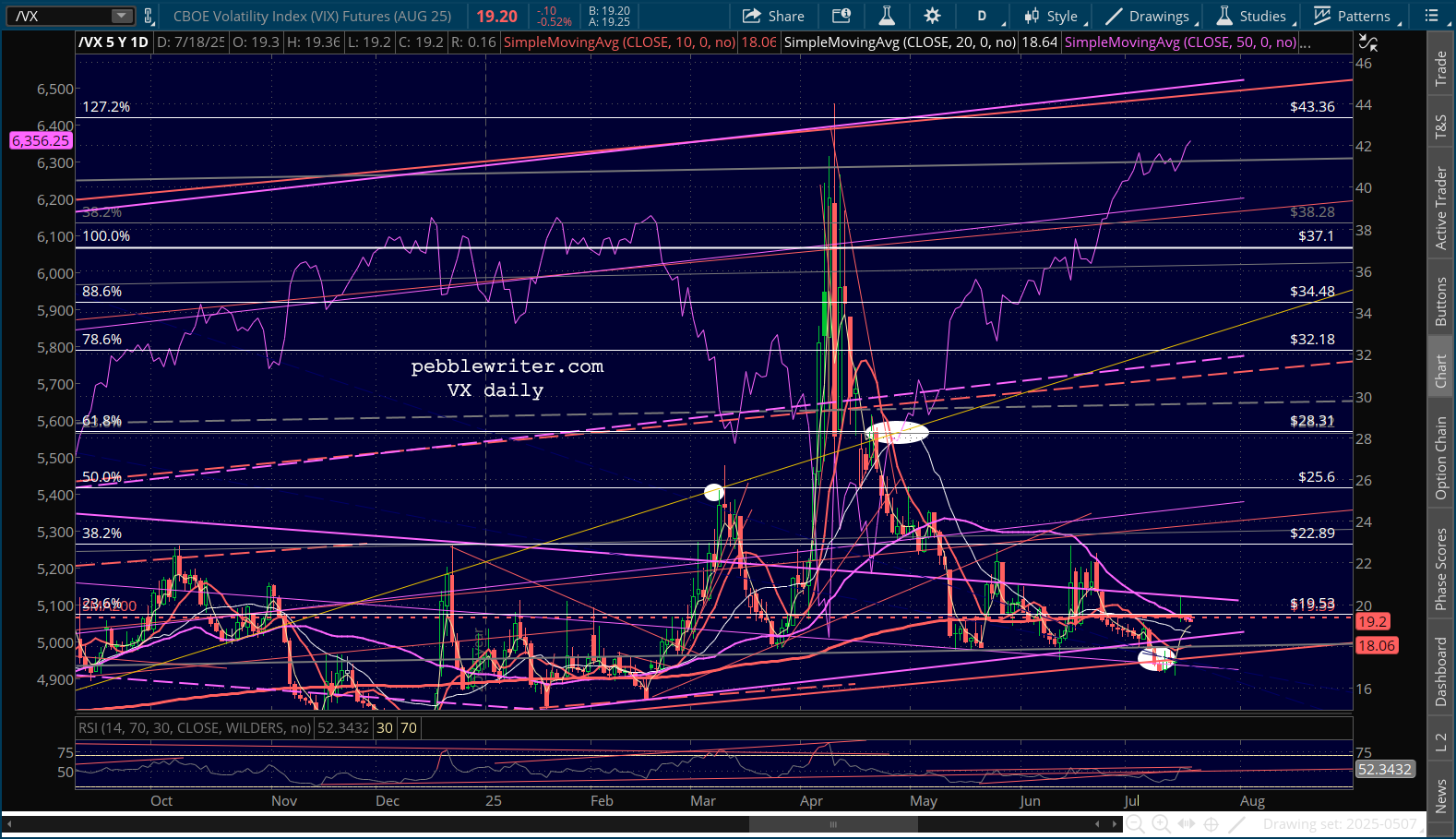
Task: Toggle the symbol link/pin icon
Action: click(149, 16)
